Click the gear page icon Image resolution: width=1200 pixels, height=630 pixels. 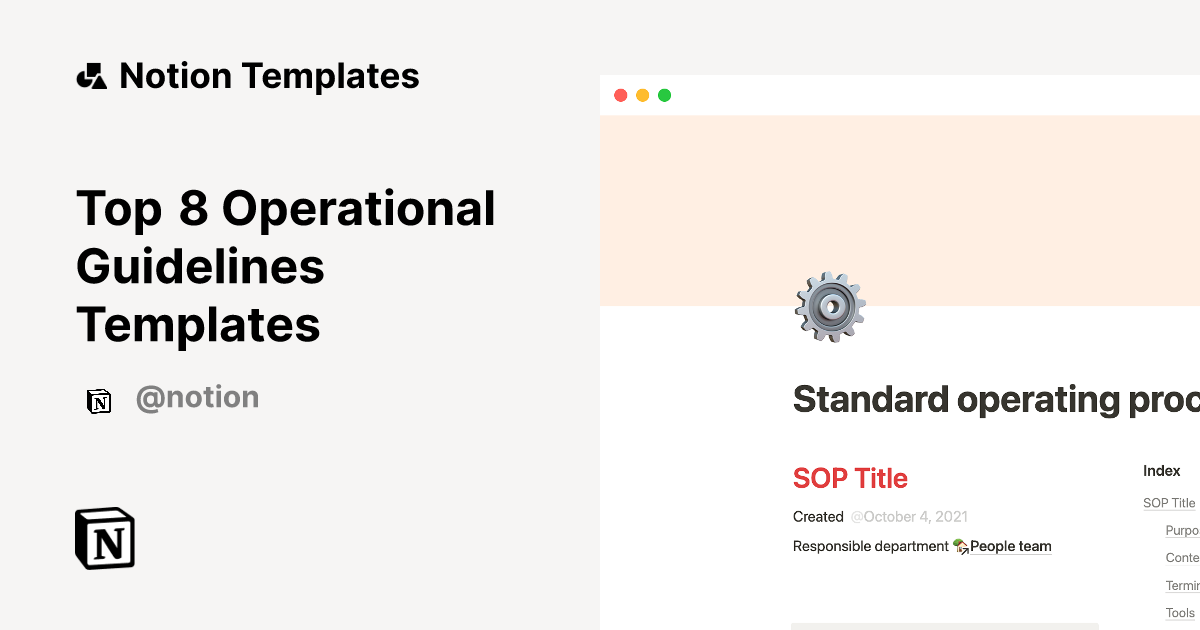click(x=830, y=307)
